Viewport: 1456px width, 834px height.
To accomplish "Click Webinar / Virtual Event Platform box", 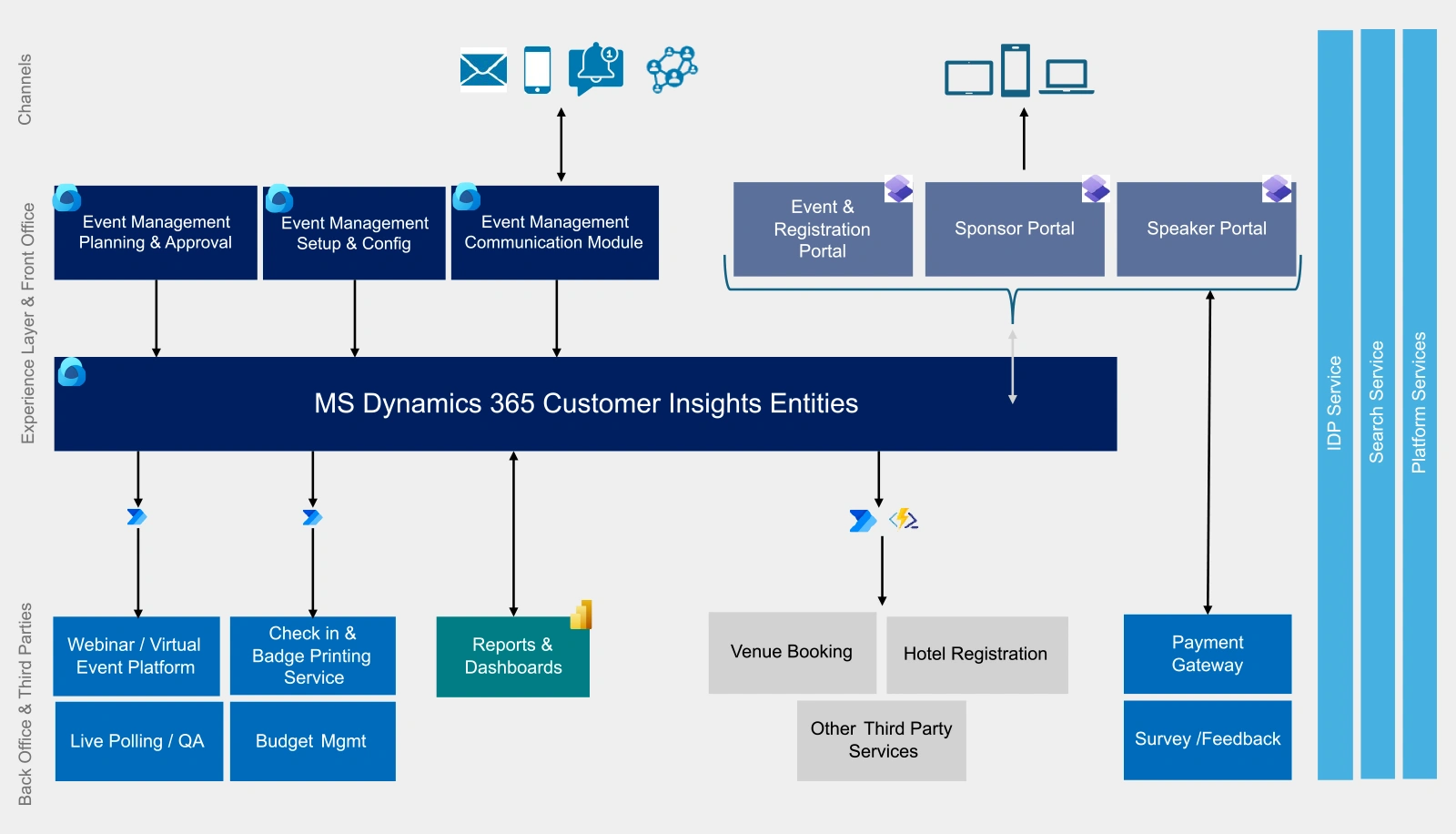I will [136, 656].
